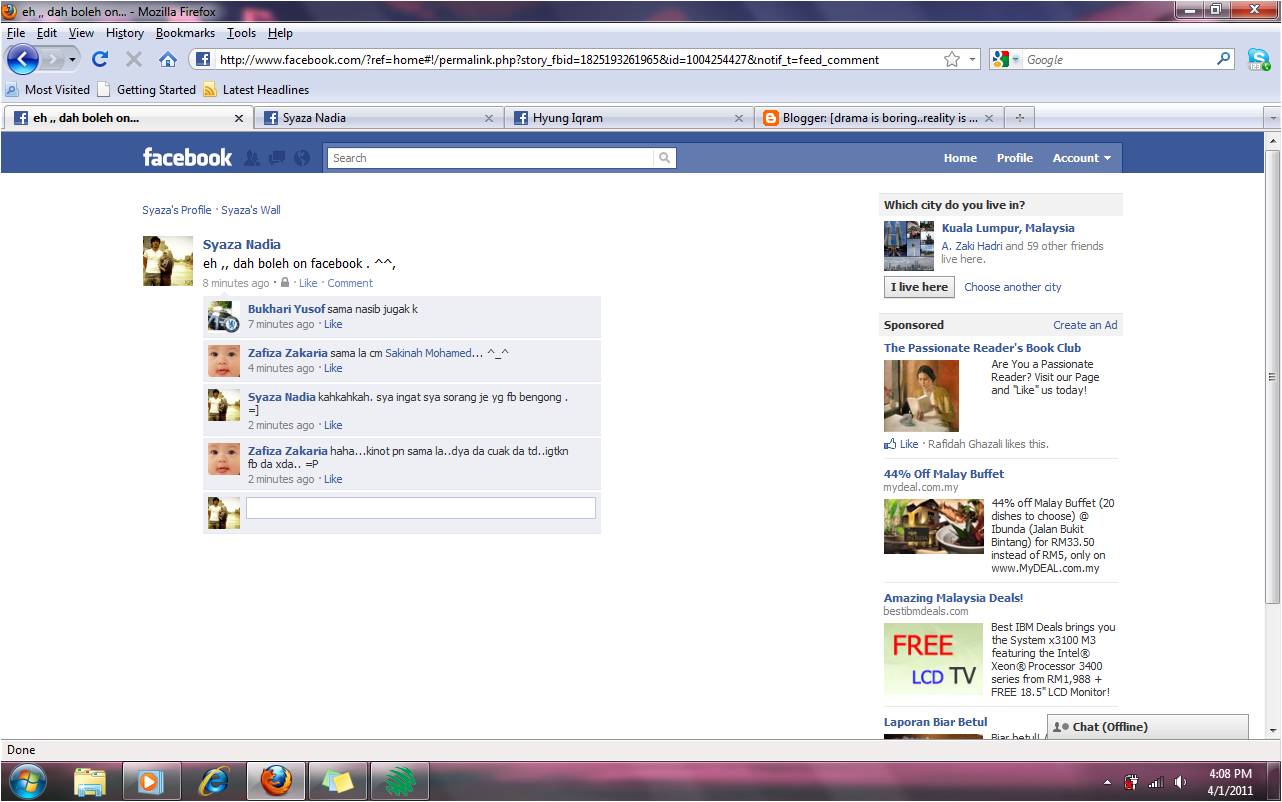Click the facebook logo in header
This screenshot has height=802, width=1282.
pyautogui.click(x=187, y=157)
